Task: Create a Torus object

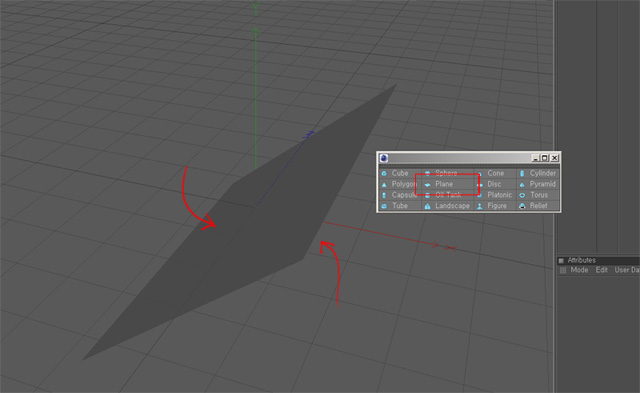Action: (534, 195)
